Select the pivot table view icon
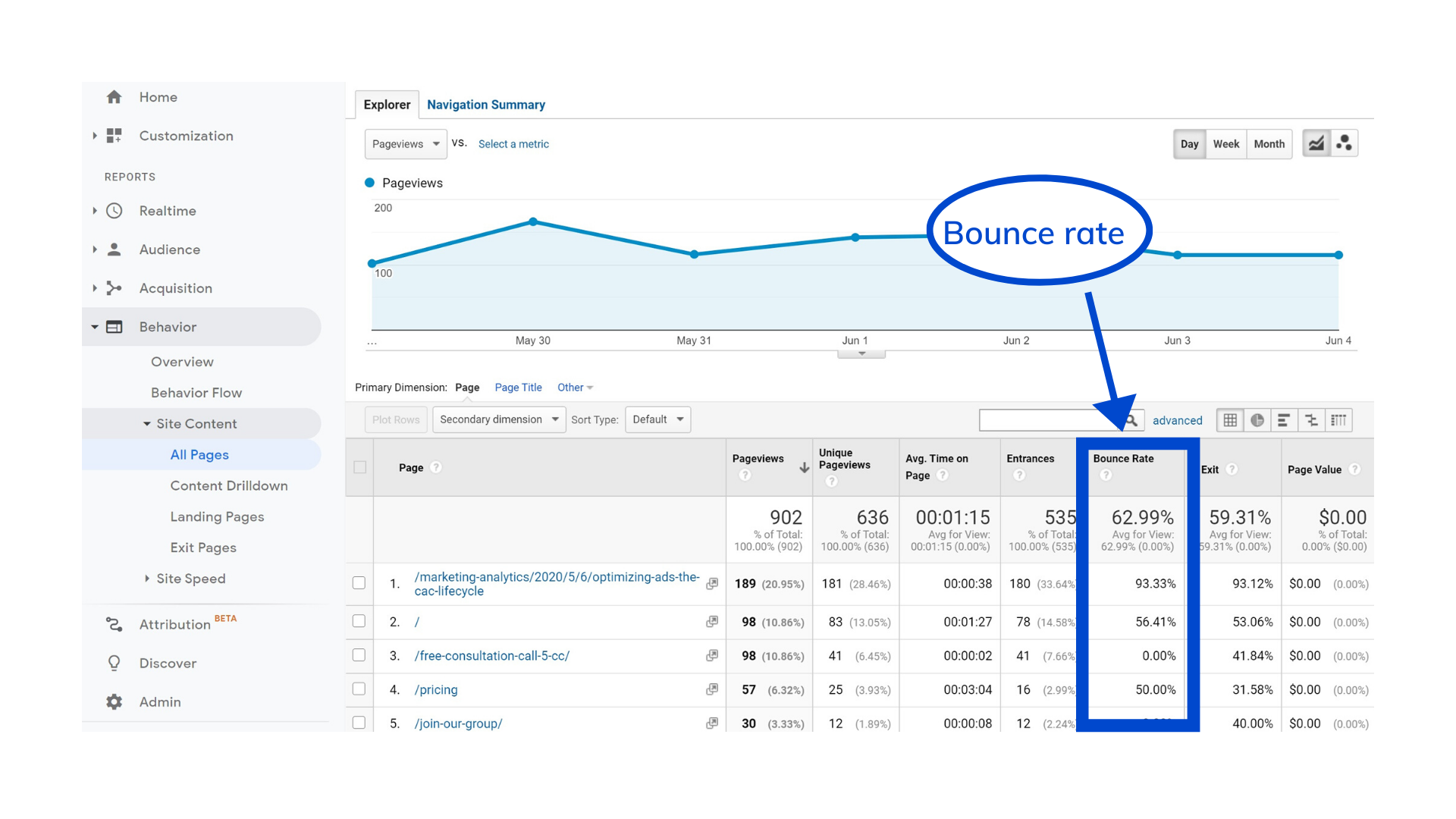The height and width of the screenshot is (819, 1456). tap(1338, 420)
